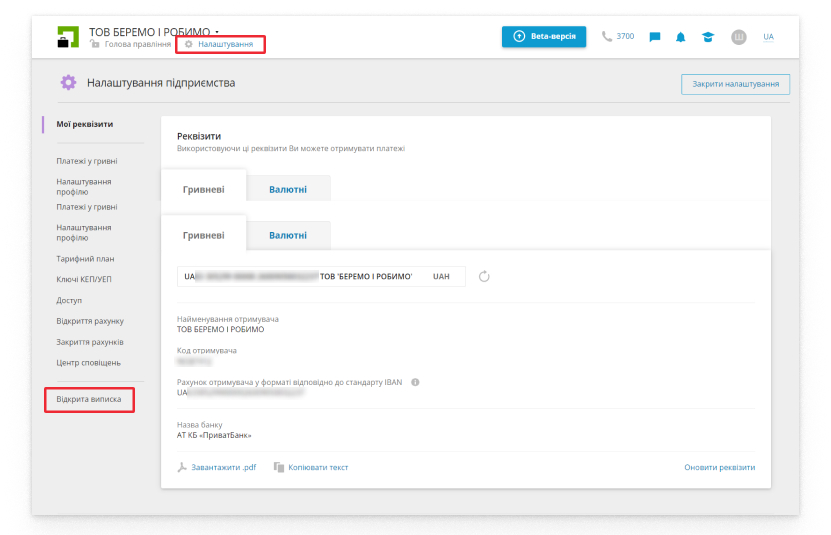Open Тарифний план in the sidebar
The height and width of the screenshot is (535, 831).
coord(85,258)
